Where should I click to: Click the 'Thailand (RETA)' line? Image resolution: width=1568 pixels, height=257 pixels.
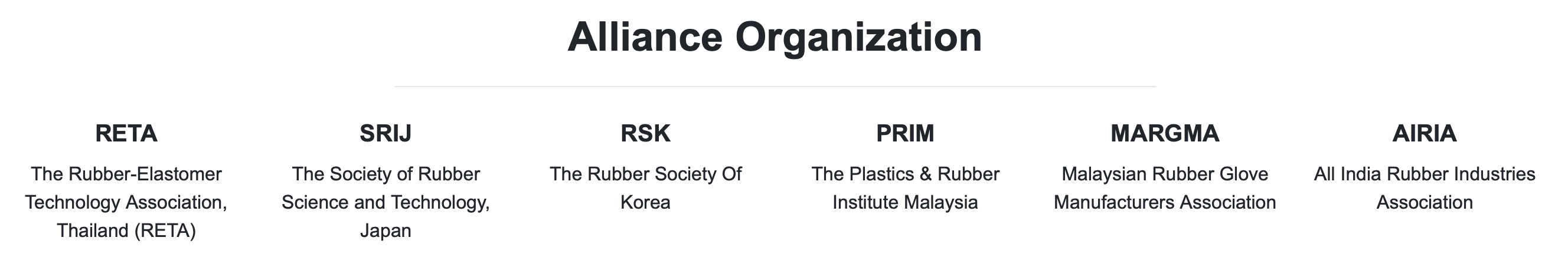pyautogui.click(x=126, y=231)
